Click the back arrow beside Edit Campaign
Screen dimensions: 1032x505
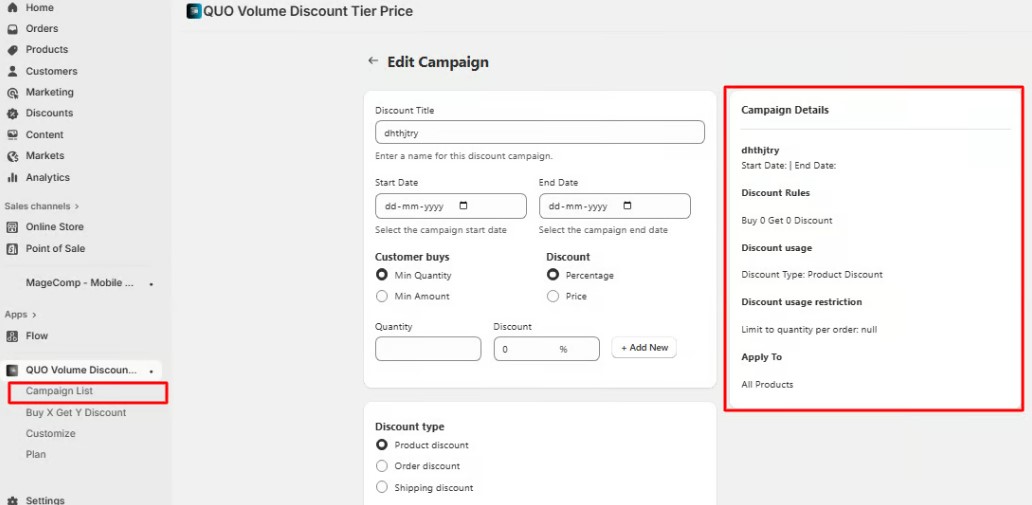pos(373,62)
